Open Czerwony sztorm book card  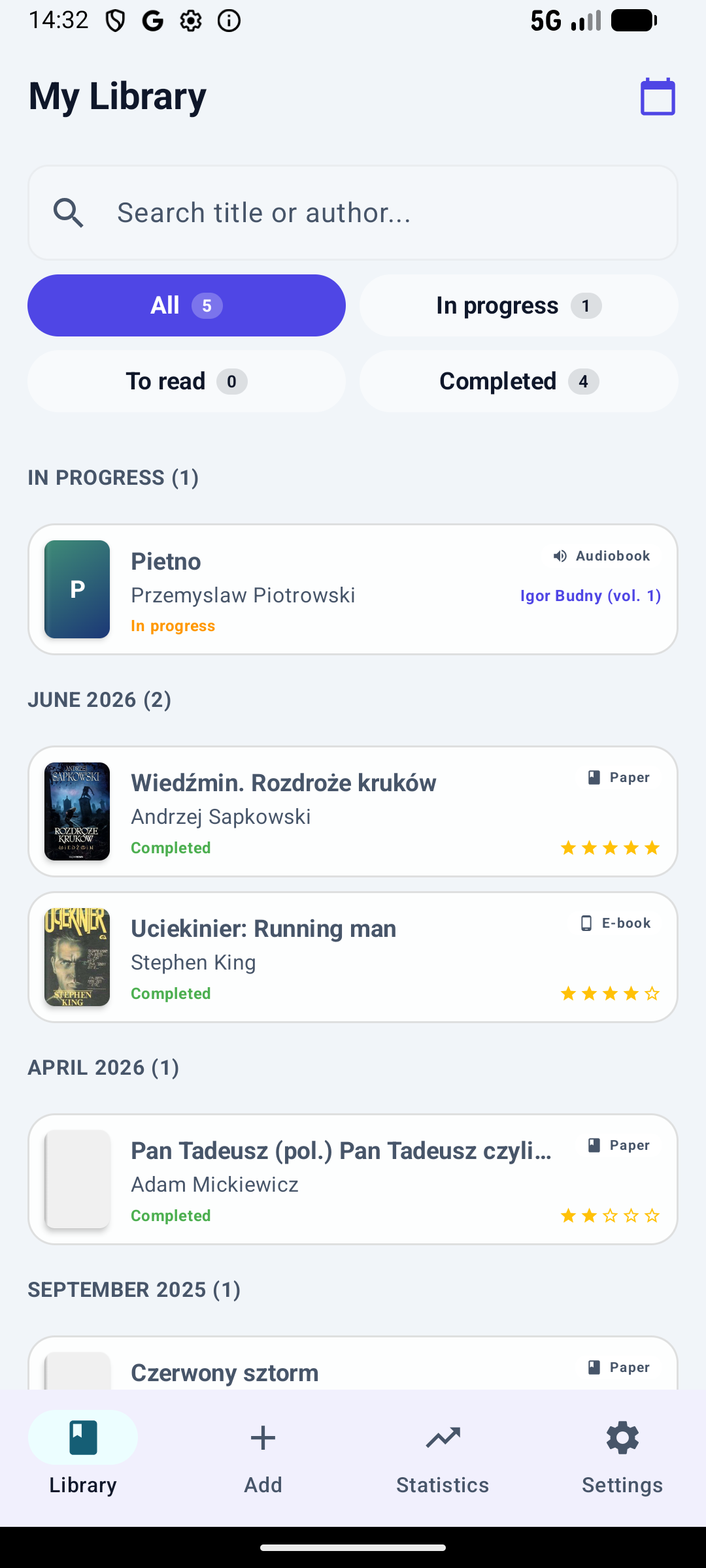pos(353,1363)
